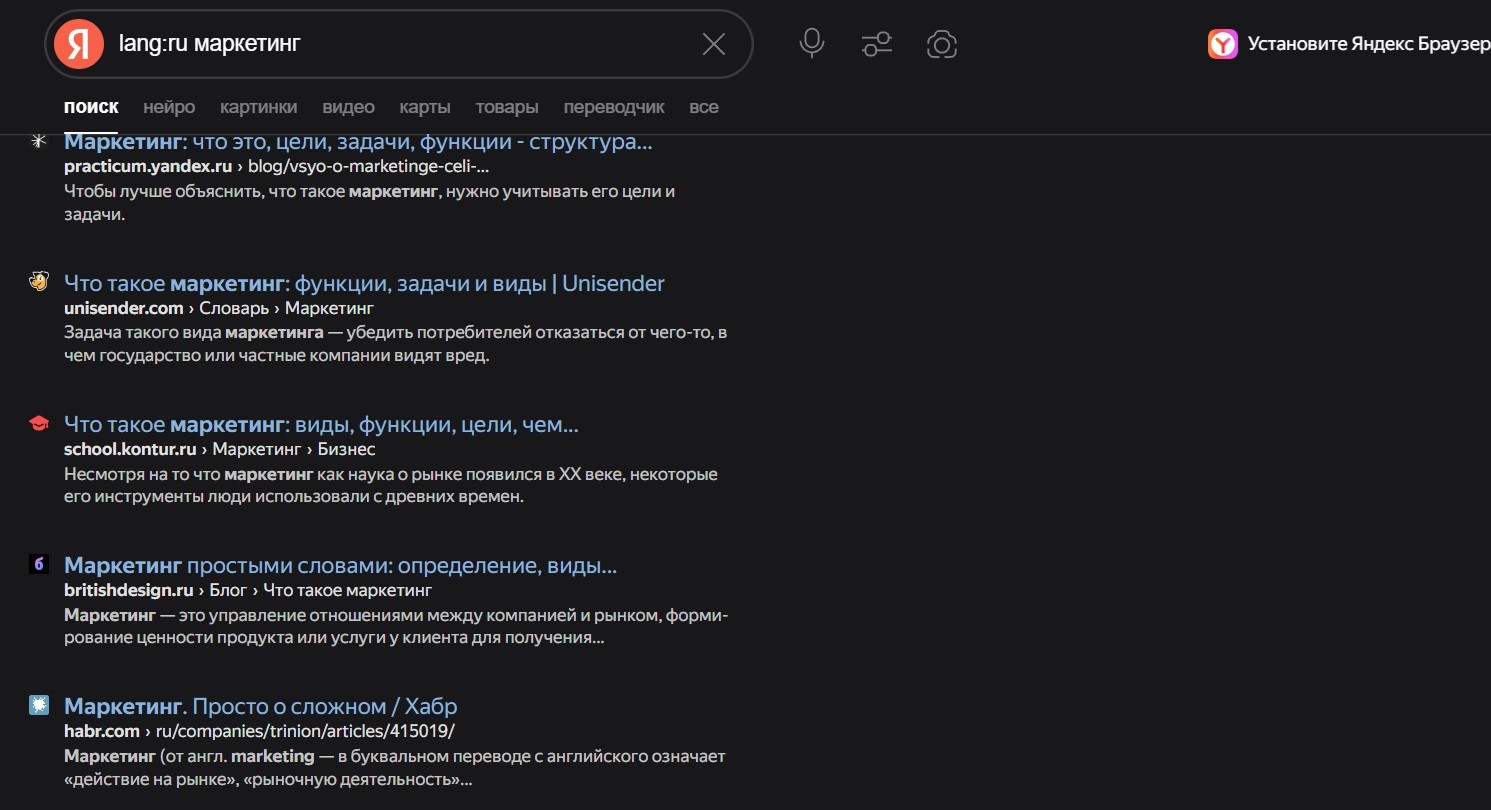
Task: Click the Unisender result favicon
Action: [39, 282]
